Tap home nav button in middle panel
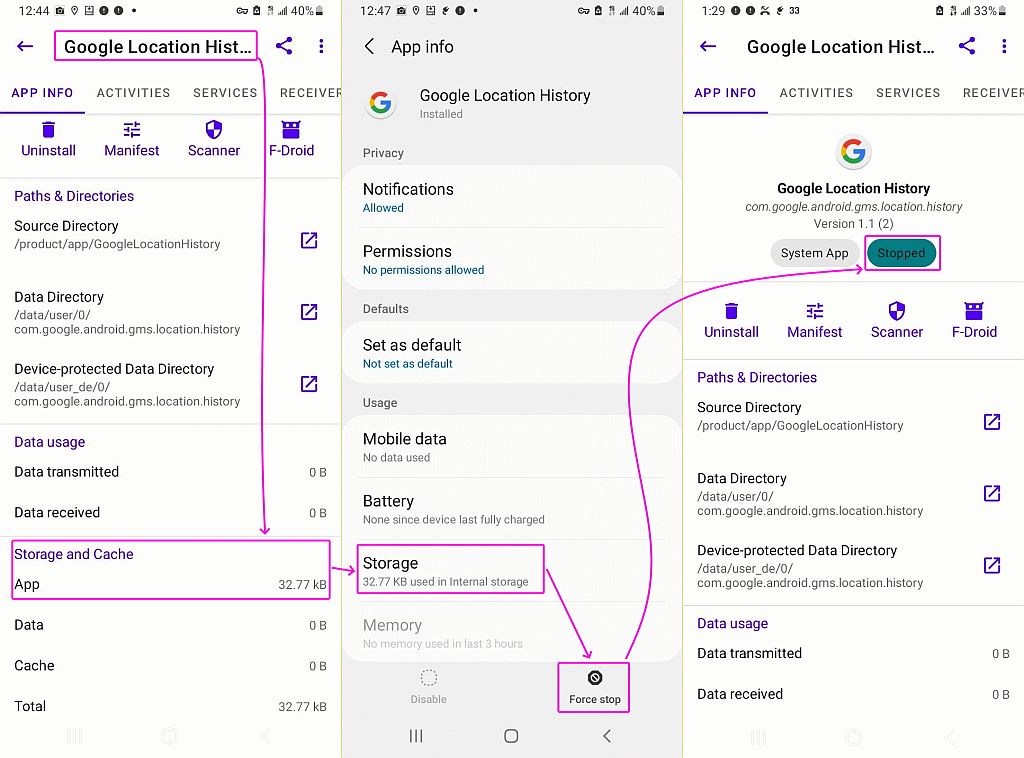Screen dimensions: 1024x758 [x=511, y=736]
